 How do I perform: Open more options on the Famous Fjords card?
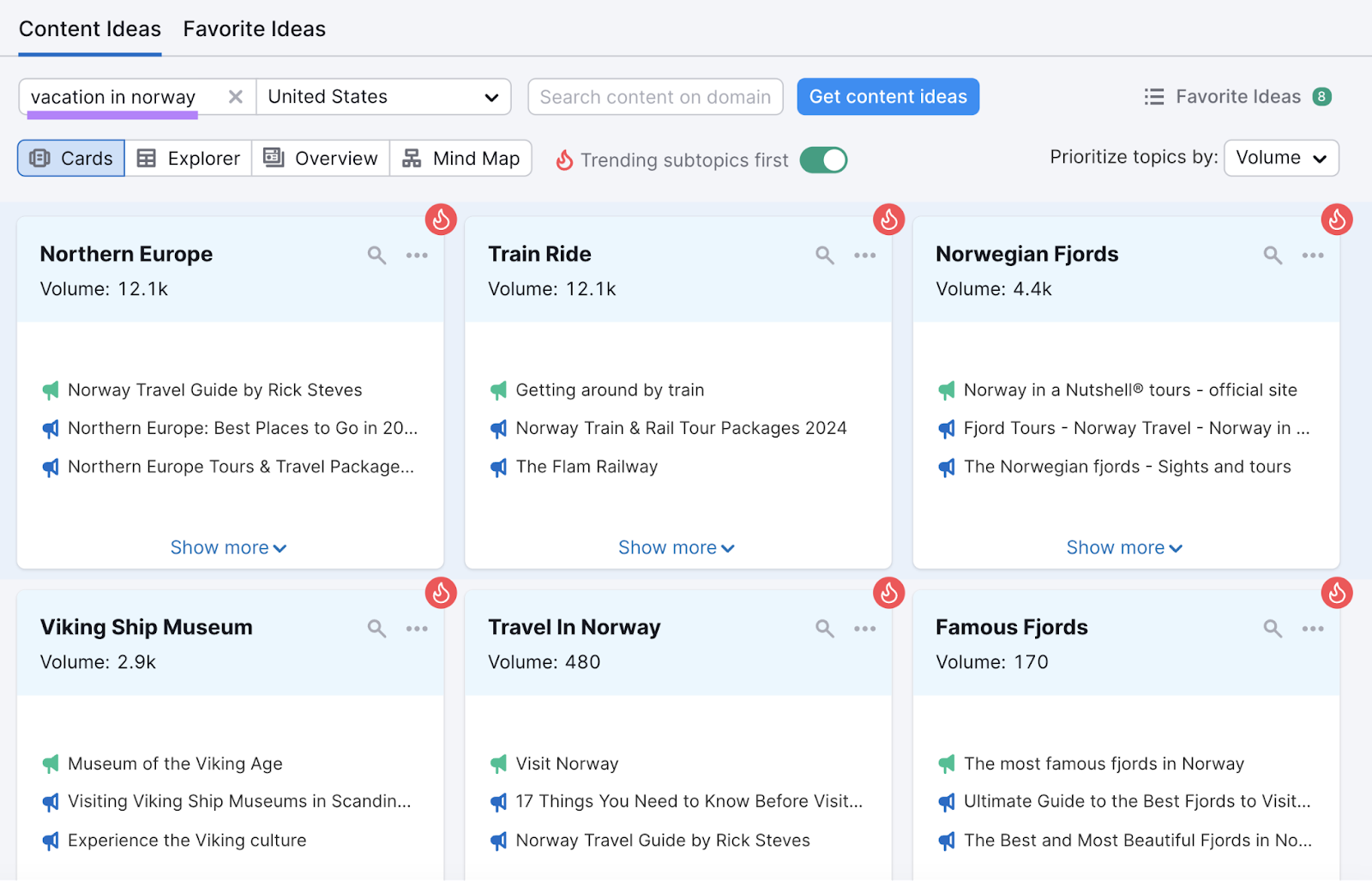[1312, 628]
